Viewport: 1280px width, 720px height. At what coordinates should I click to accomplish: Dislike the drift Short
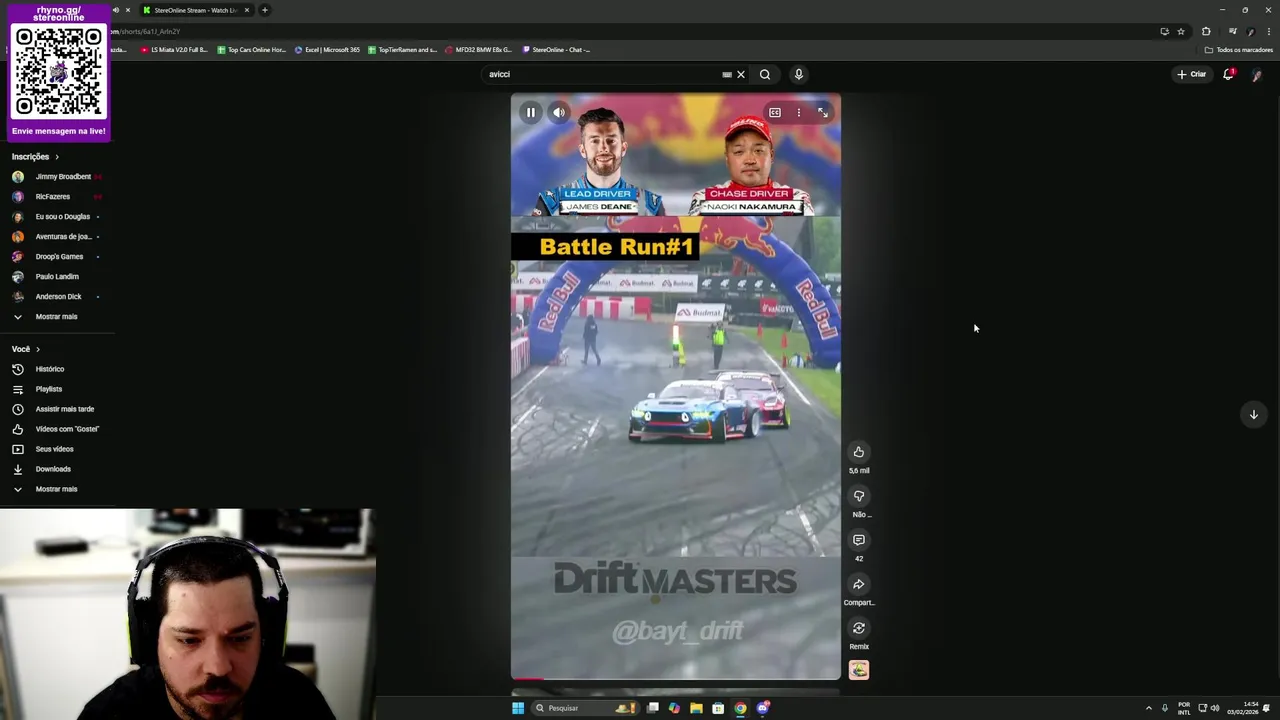click(859, 496)
